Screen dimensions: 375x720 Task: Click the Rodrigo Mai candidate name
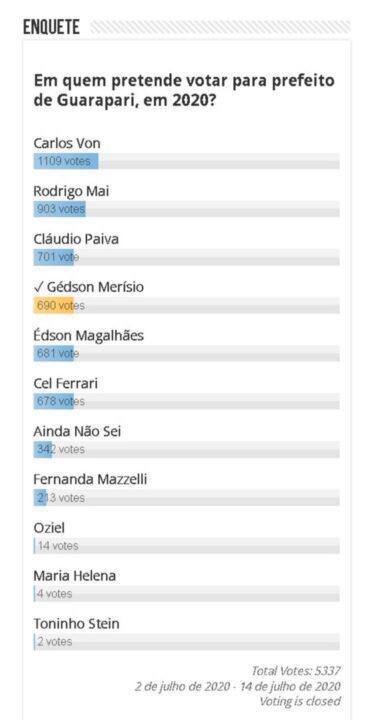tap(71, 191)
